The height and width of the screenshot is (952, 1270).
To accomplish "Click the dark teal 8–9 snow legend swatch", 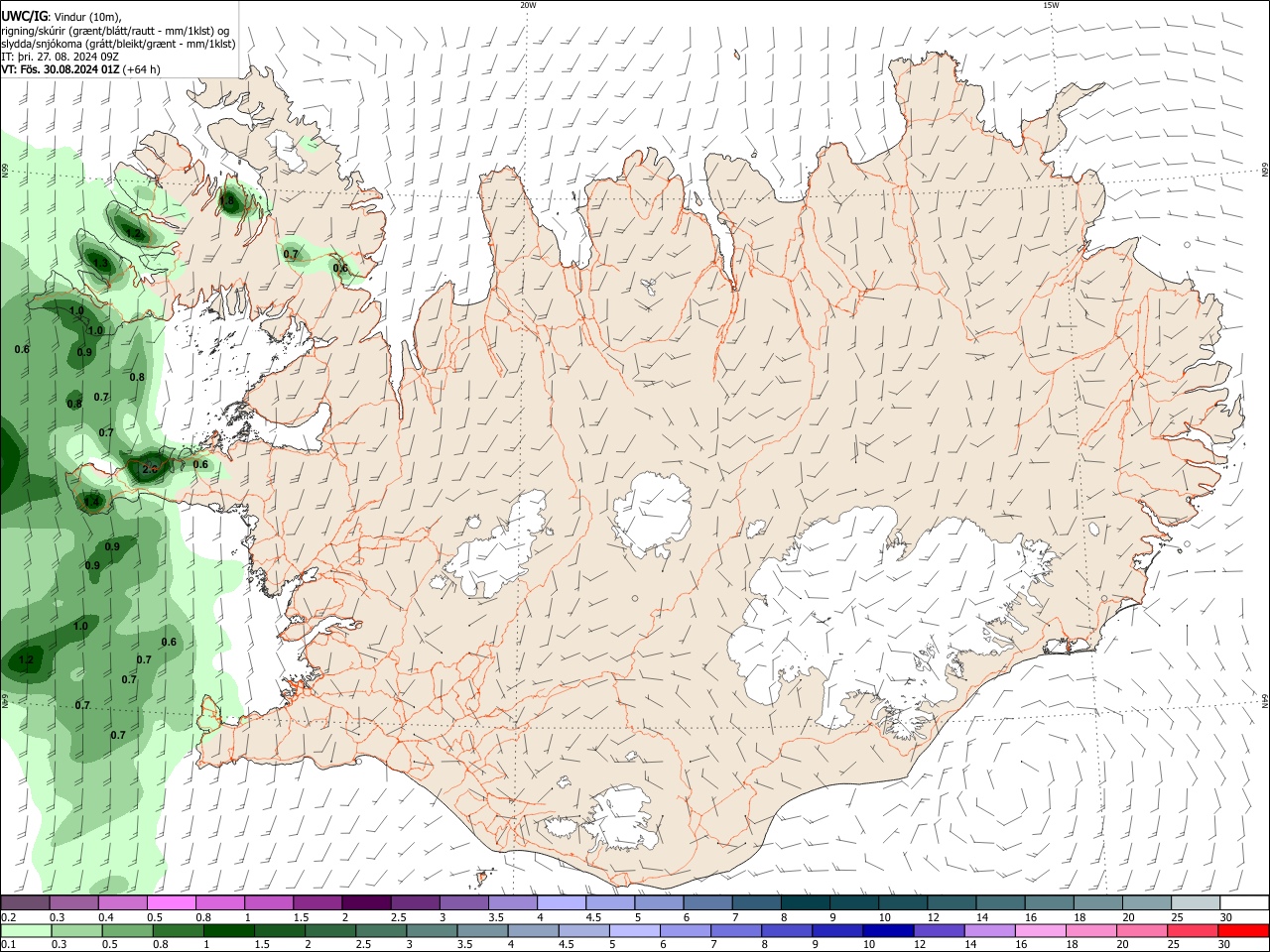I will point(806,903).
